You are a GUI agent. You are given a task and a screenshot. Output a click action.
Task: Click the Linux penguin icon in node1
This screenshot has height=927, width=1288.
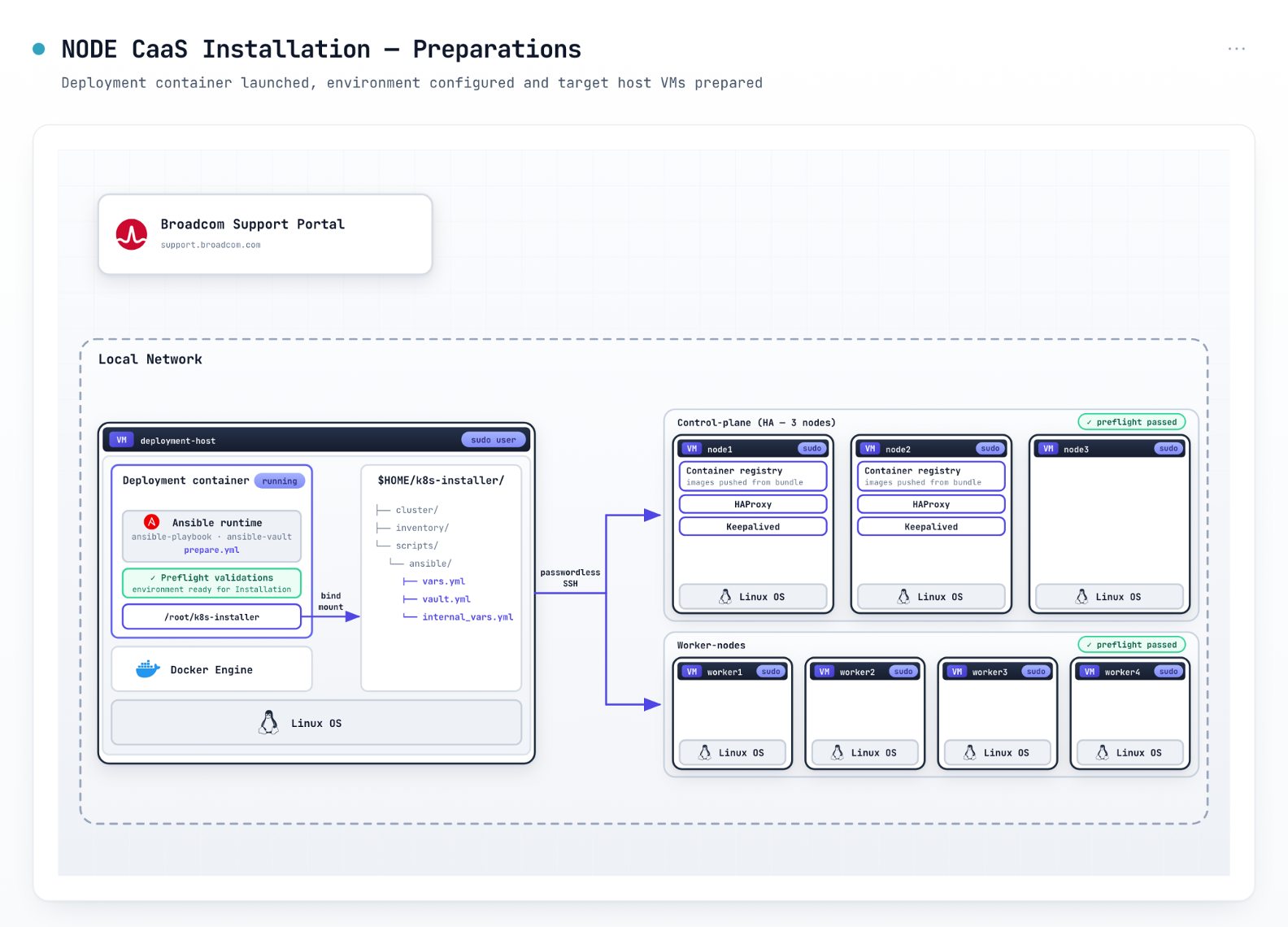tap(725, 597)
